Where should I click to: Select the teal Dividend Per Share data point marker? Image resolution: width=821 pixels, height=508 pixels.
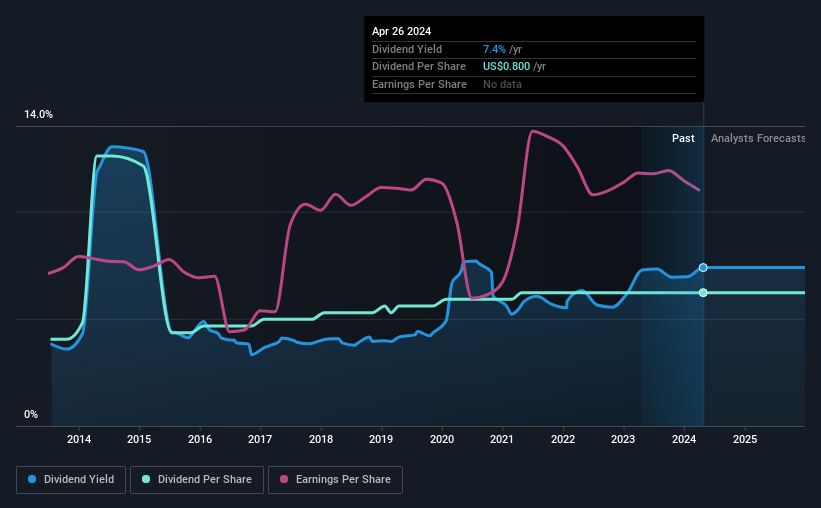[x=703, y=293]
